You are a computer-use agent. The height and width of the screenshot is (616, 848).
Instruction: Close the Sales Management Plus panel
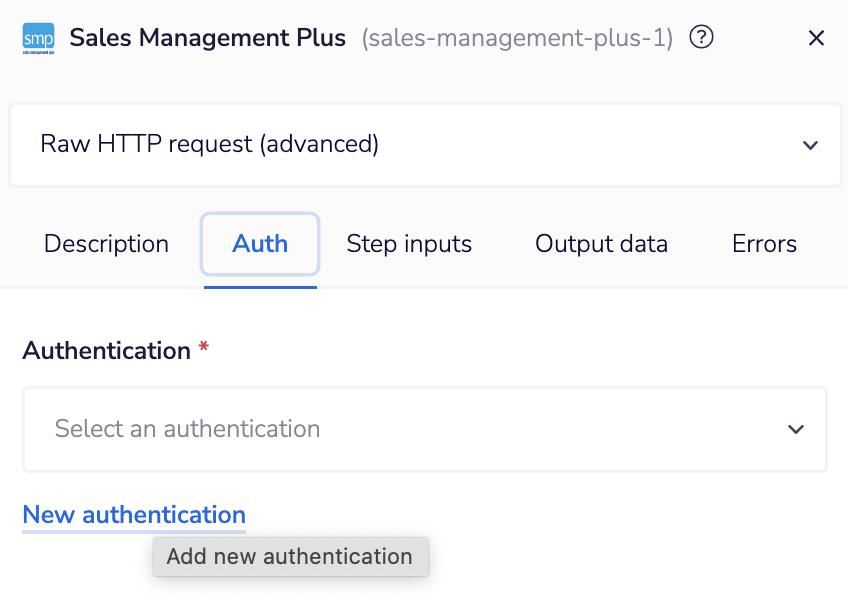[x=816, y=38]
